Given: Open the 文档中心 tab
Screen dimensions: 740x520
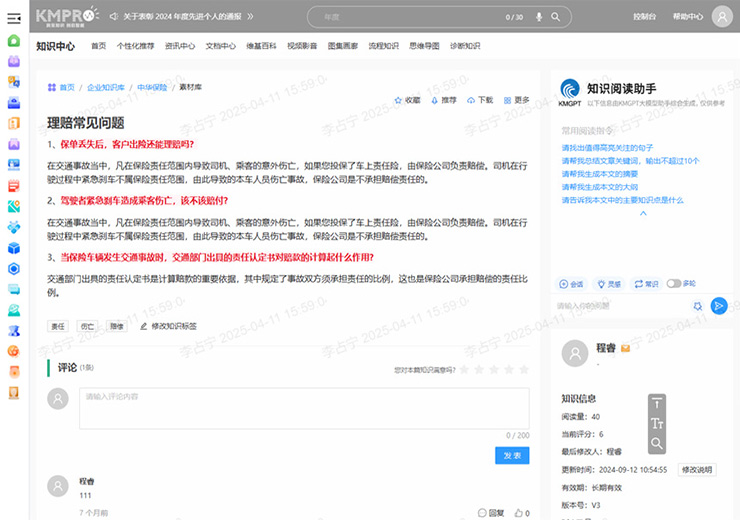Looking at the screenshot, I should coord(220,46).
